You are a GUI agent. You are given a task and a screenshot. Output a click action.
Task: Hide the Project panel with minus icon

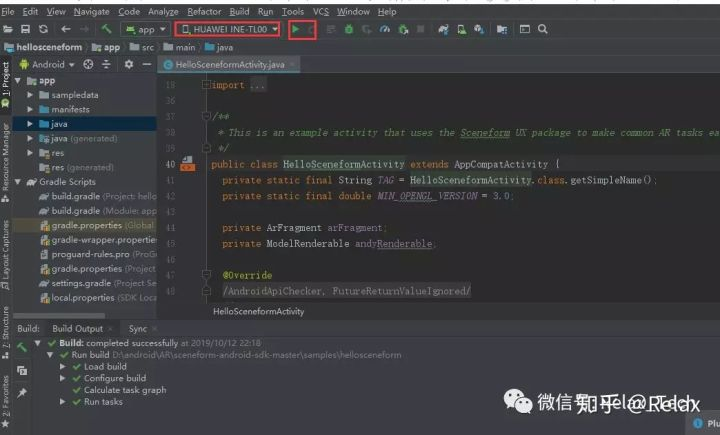coord(147,65)
